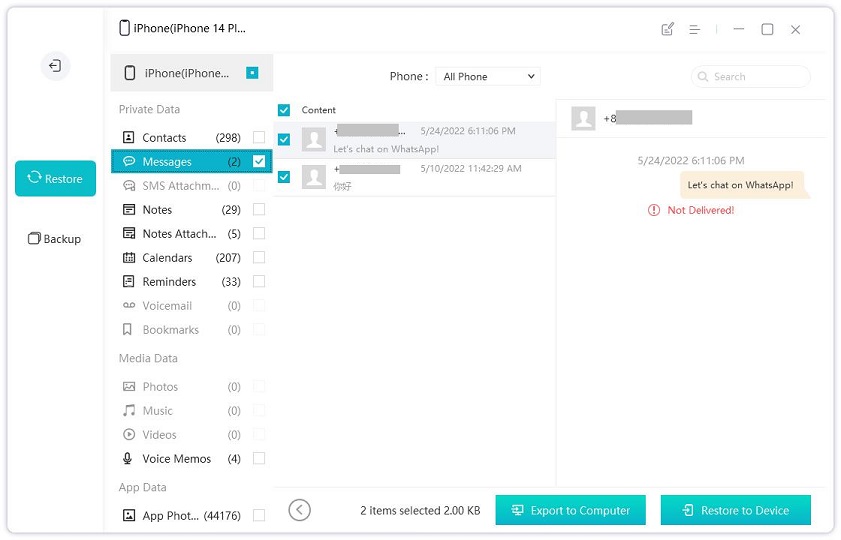Image resolution: width=841 pixels, height=540 pixels.
Task: Uncheck the Messages category checkbox
Action: click(259, 162)
